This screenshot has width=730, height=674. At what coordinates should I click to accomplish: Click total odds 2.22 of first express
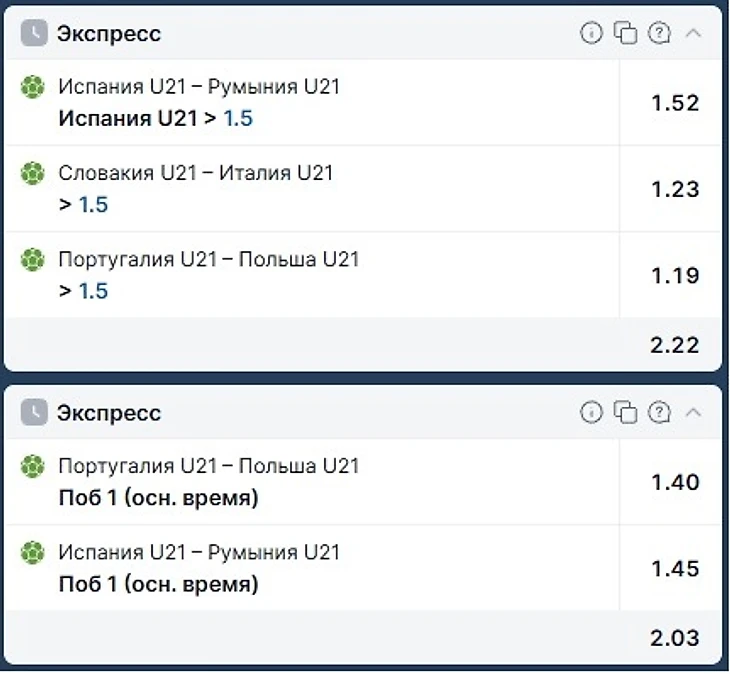pyautogui.click(x=675, y=345)
